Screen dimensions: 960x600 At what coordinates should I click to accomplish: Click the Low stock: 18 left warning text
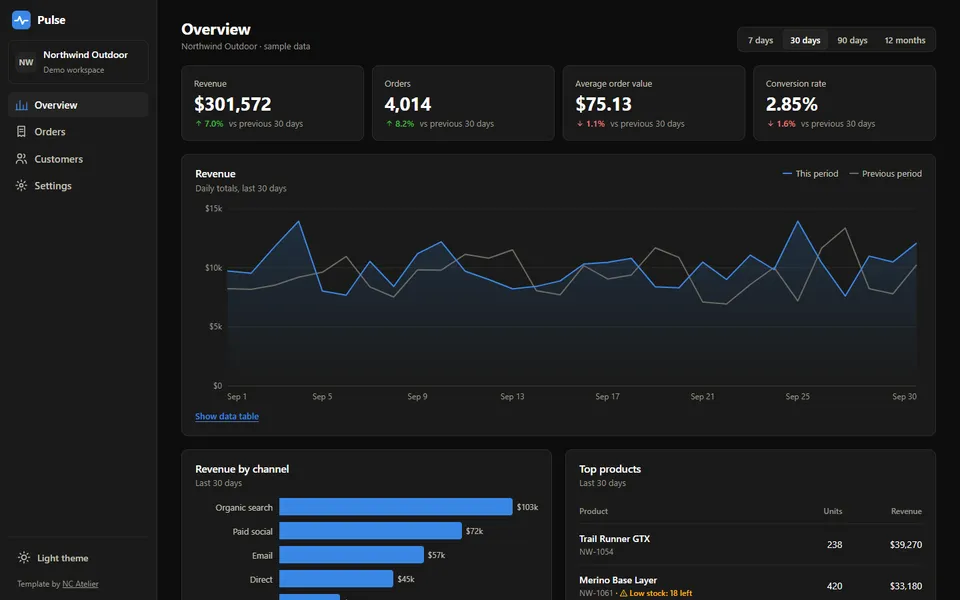click(x=661, y=593)
